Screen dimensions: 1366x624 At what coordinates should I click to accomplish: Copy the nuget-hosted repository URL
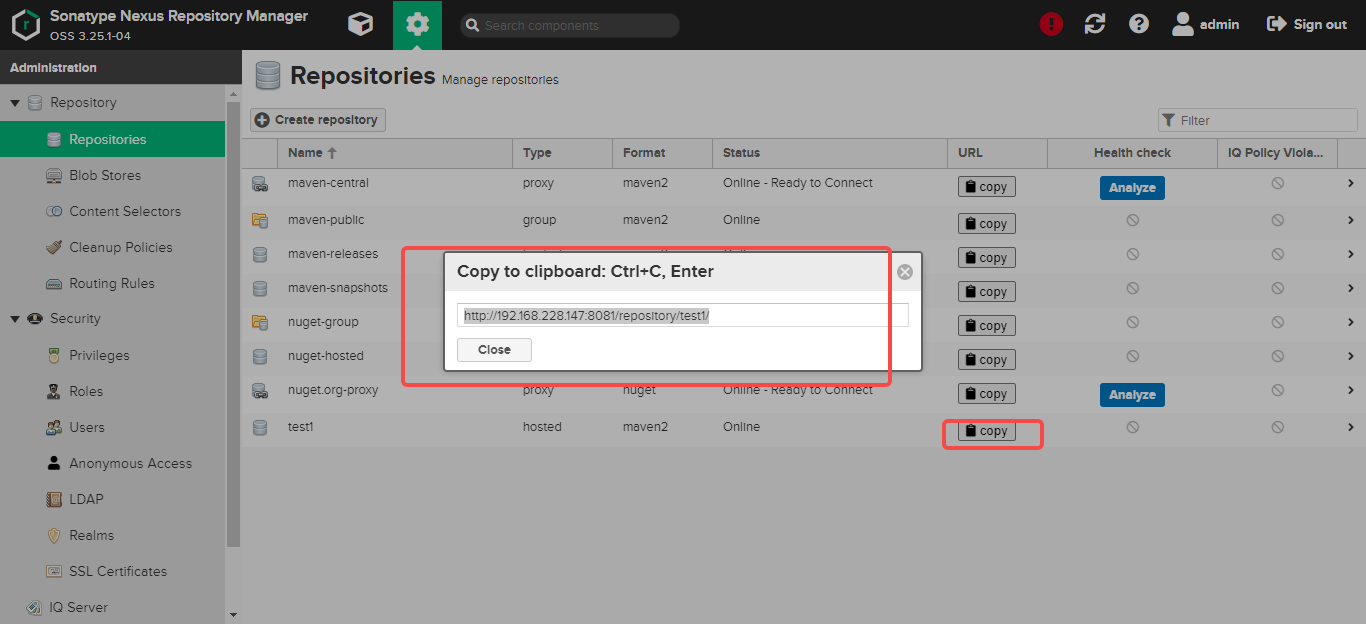[987, 360]
